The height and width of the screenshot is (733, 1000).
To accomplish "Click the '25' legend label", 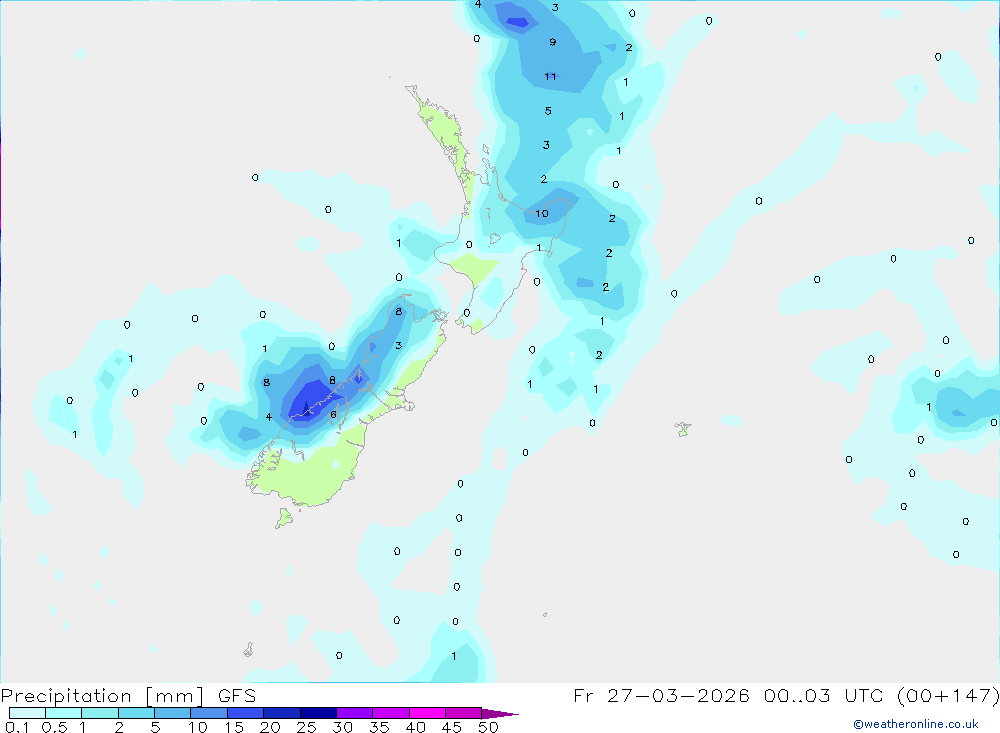I will [307, 727].
